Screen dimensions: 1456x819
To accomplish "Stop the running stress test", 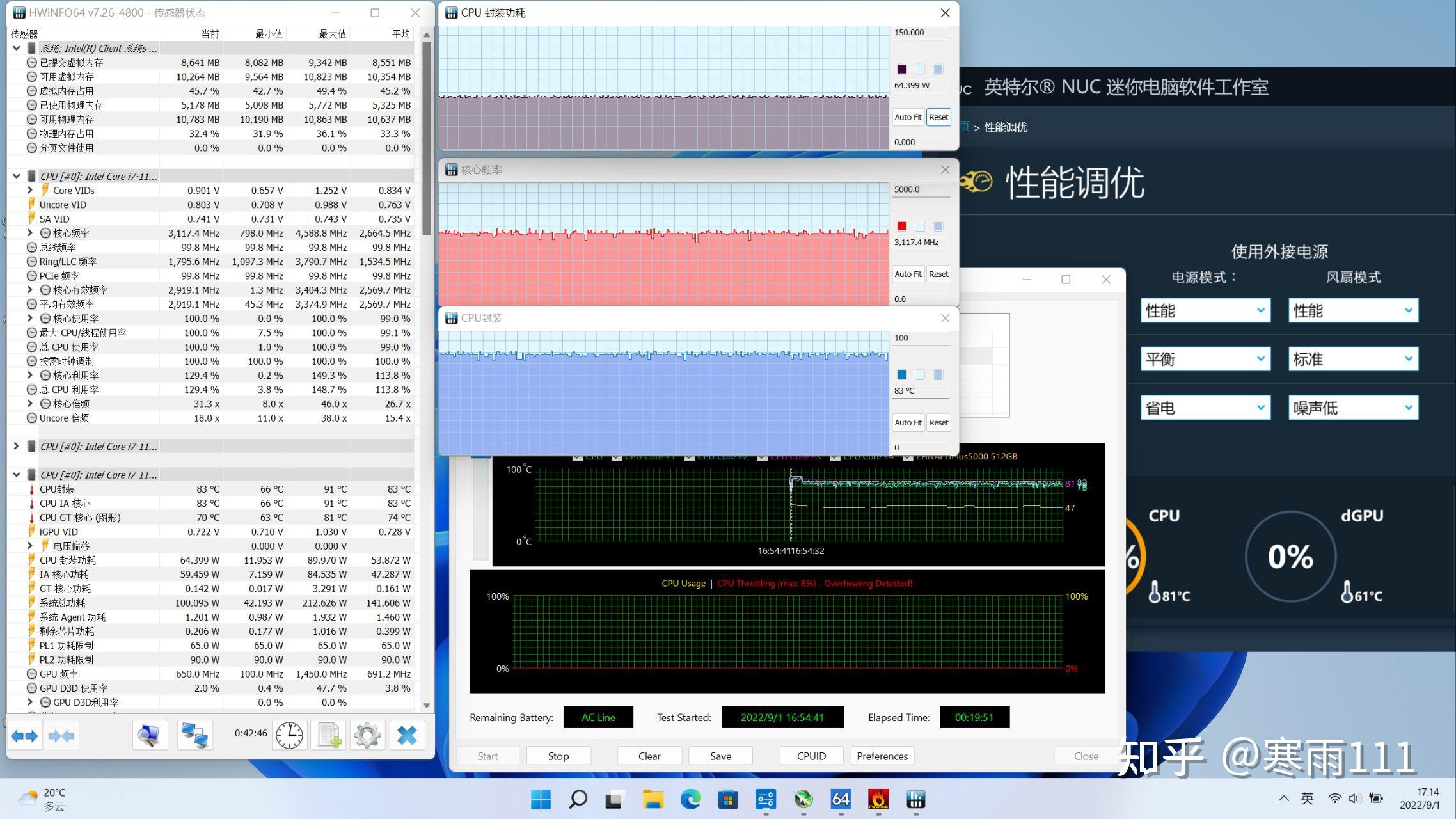I will click(557, 756).
